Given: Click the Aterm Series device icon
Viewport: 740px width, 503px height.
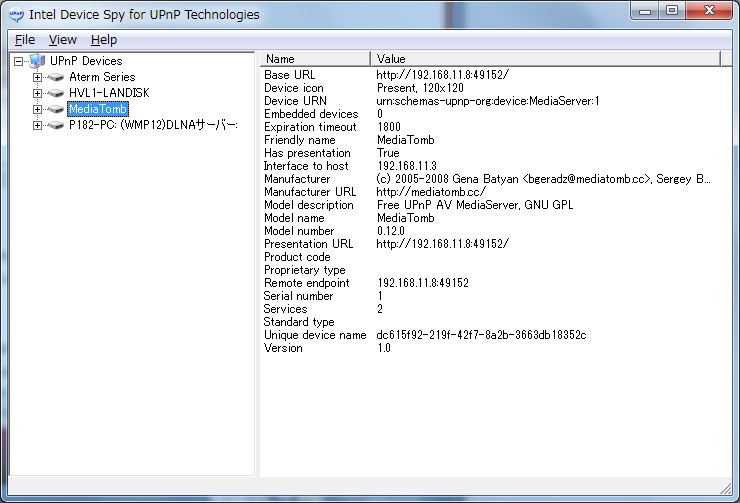Looking at the screenshot, I should pos(56,77).
